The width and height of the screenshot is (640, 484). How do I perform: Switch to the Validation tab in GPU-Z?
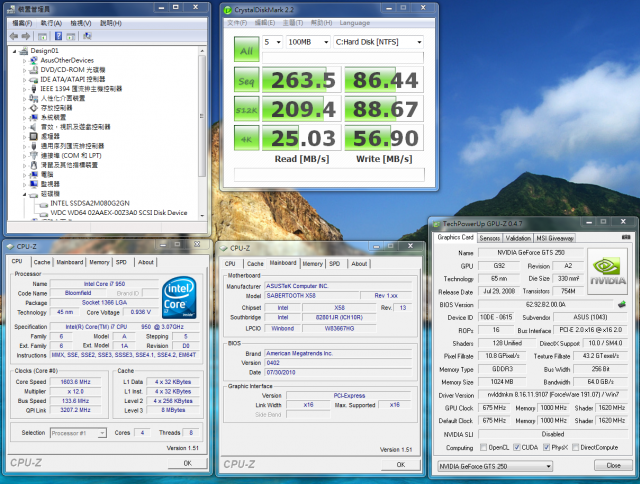(518, 238)
